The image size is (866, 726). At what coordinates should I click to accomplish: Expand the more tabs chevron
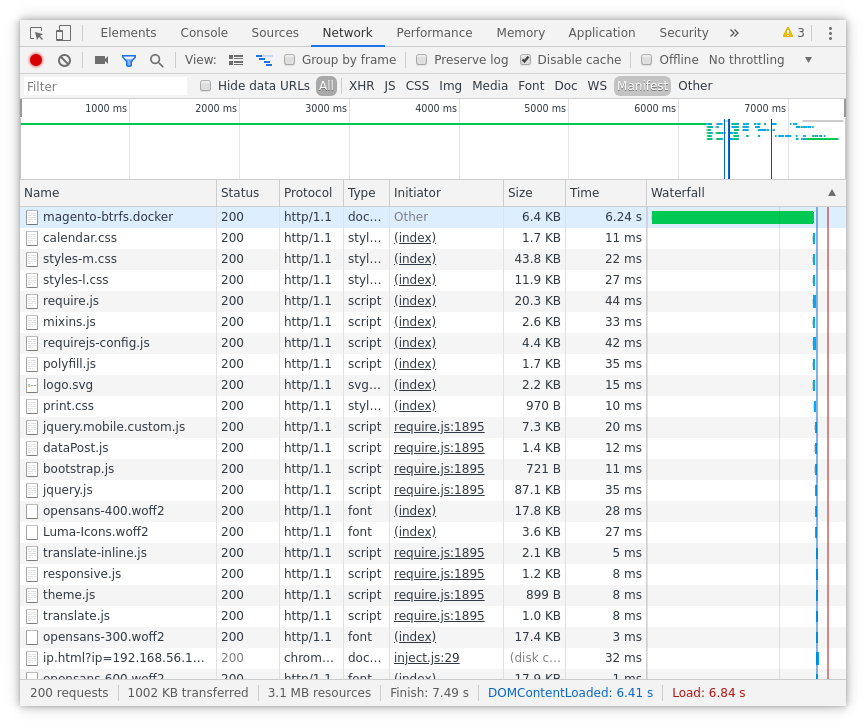(x=734, y=33)
